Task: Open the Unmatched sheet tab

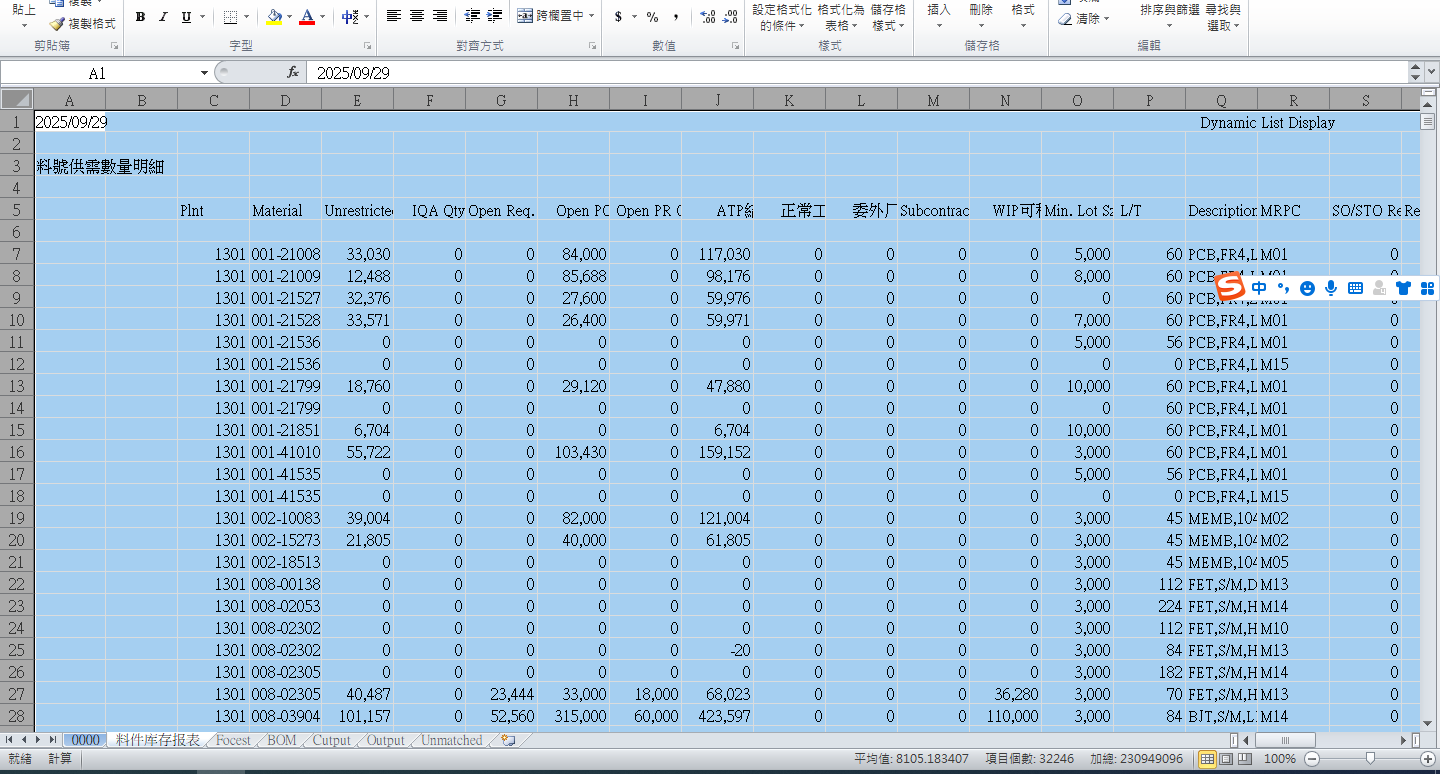Action: [451, 741]
